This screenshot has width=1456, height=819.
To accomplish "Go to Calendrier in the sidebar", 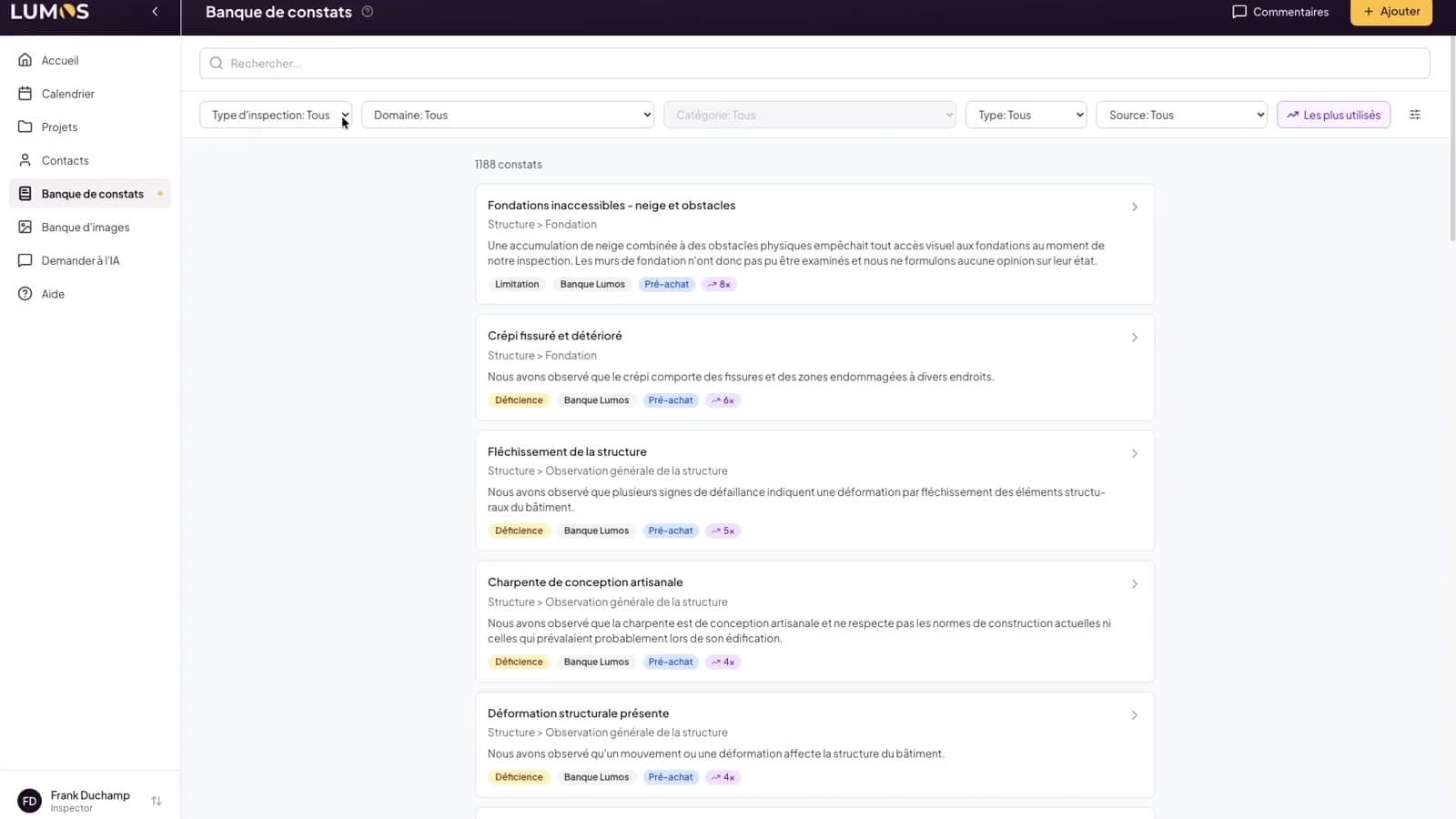I will (90, 94).
